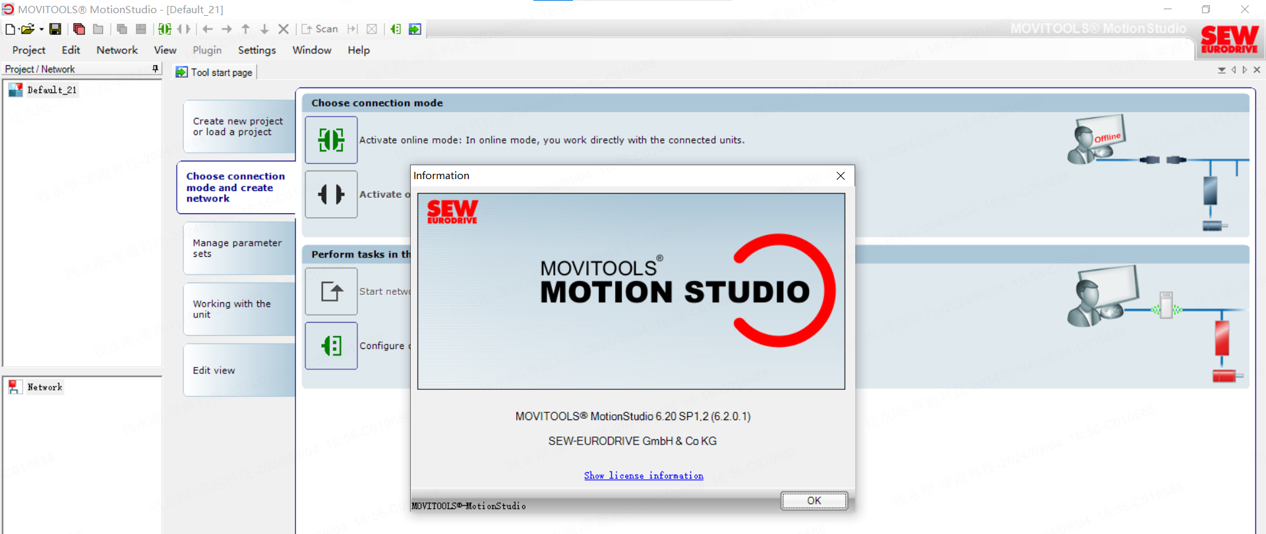Screen dimensions: 1266x534
Task: Click the Start network scan icon button
Action: click(x=331, y=292)
